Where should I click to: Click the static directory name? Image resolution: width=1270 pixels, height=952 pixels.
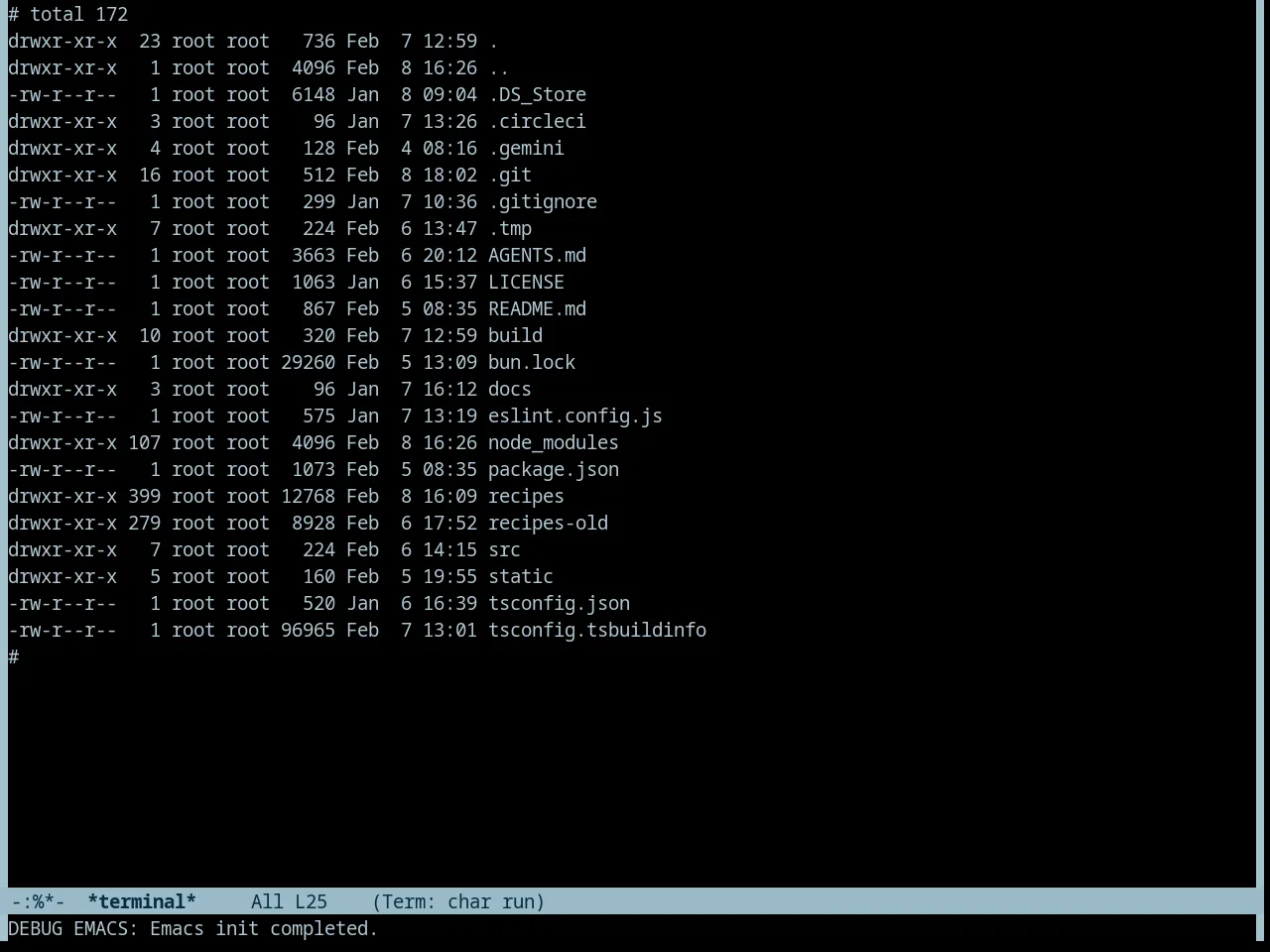(521, 577)
